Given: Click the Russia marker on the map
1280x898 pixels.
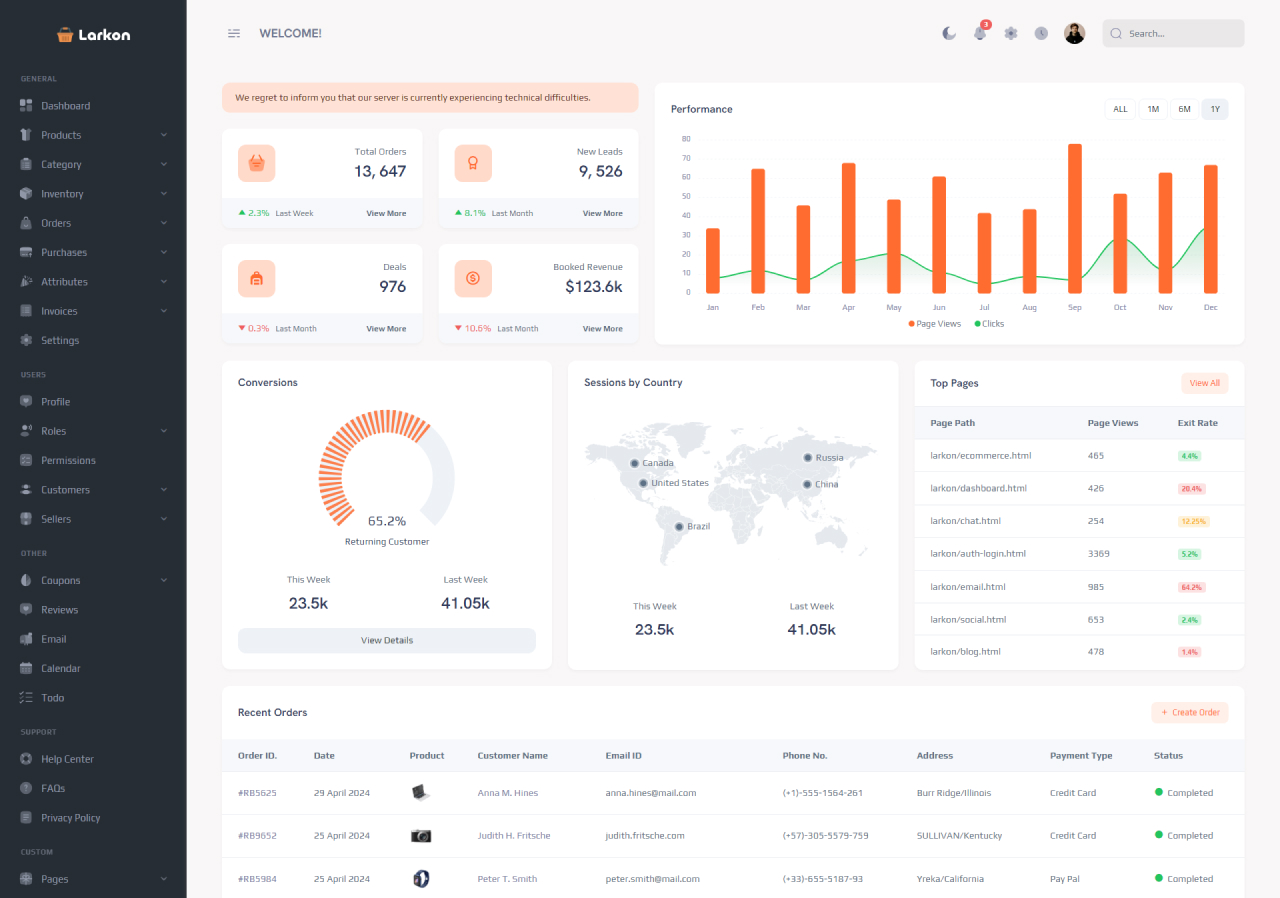Looking at the screenshot, I should tap(808, 457).
